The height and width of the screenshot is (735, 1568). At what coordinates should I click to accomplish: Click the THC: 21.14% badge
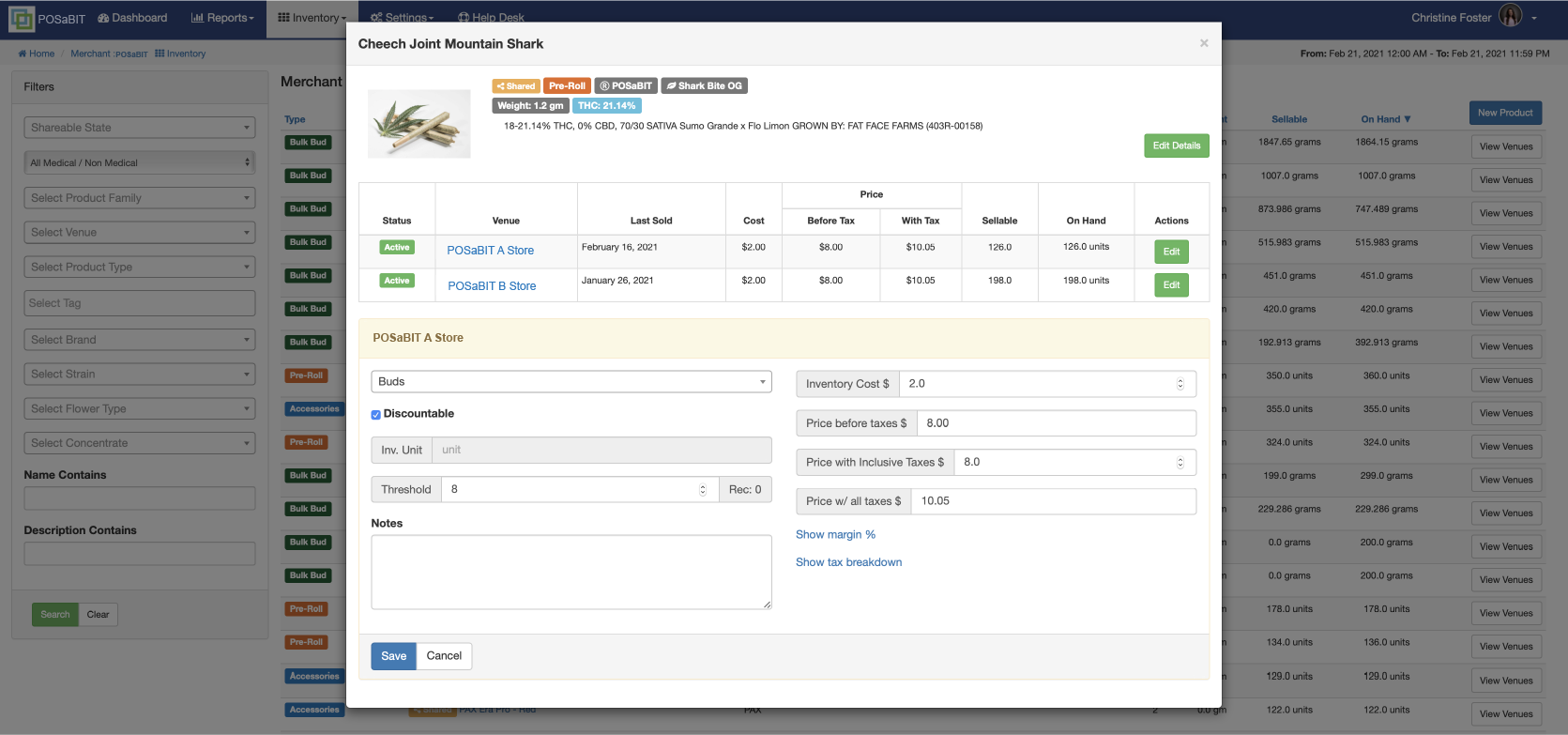pos(606,106)
